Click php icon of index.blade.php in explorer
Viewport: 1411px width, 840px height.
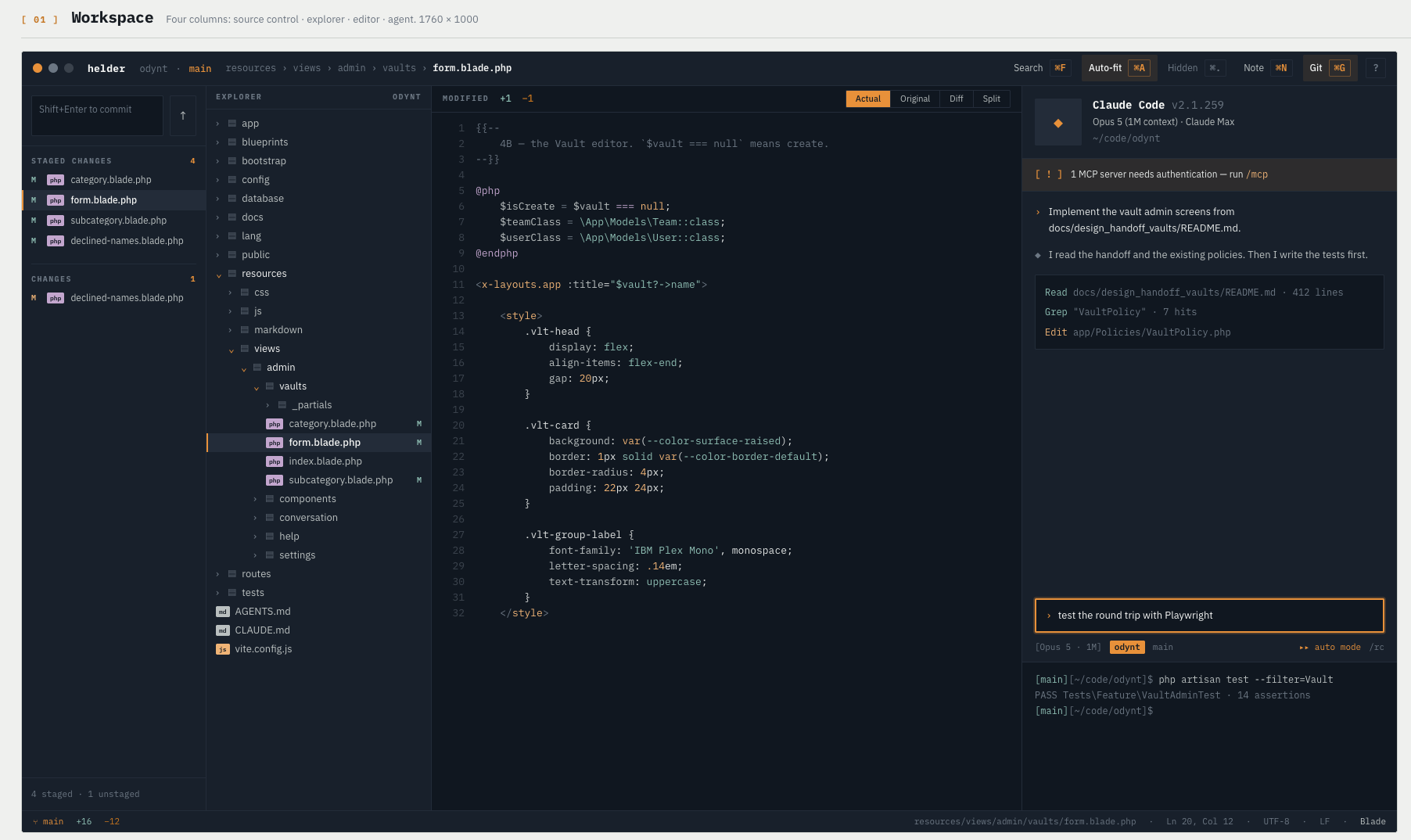[x=275, y=461]
